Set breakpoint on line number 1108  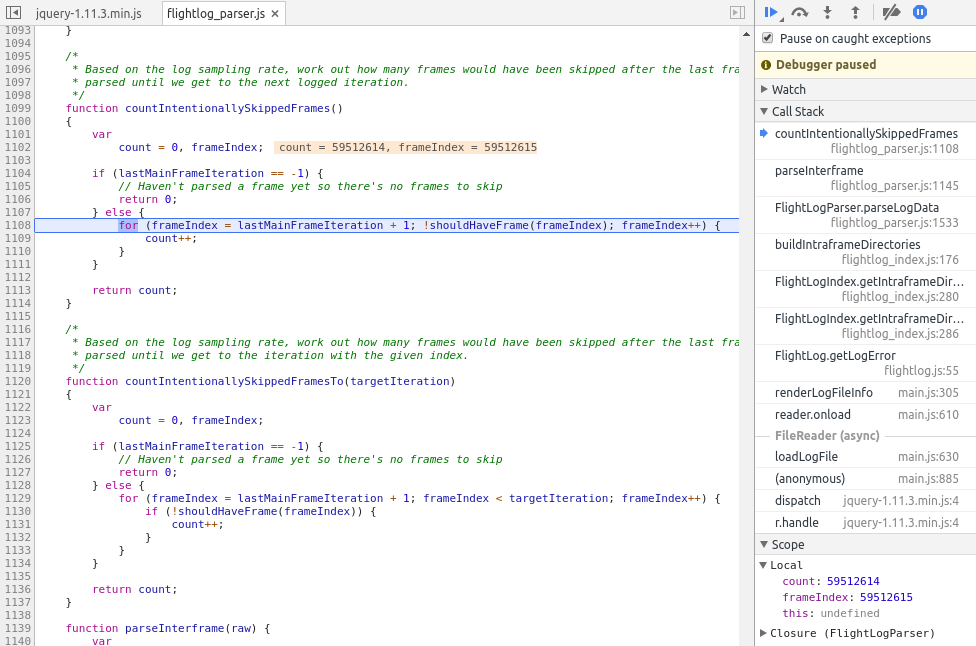[17, 225]
